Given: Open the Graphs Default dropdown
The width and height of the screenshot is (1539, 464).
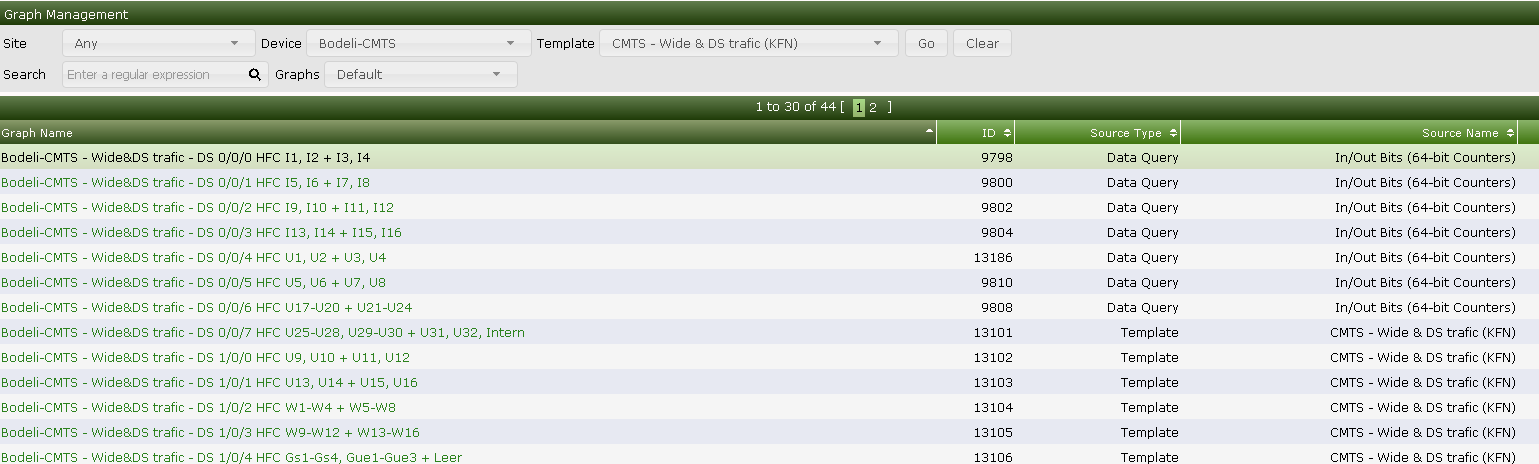Looking at the screenshot, I should coord(420,74).
